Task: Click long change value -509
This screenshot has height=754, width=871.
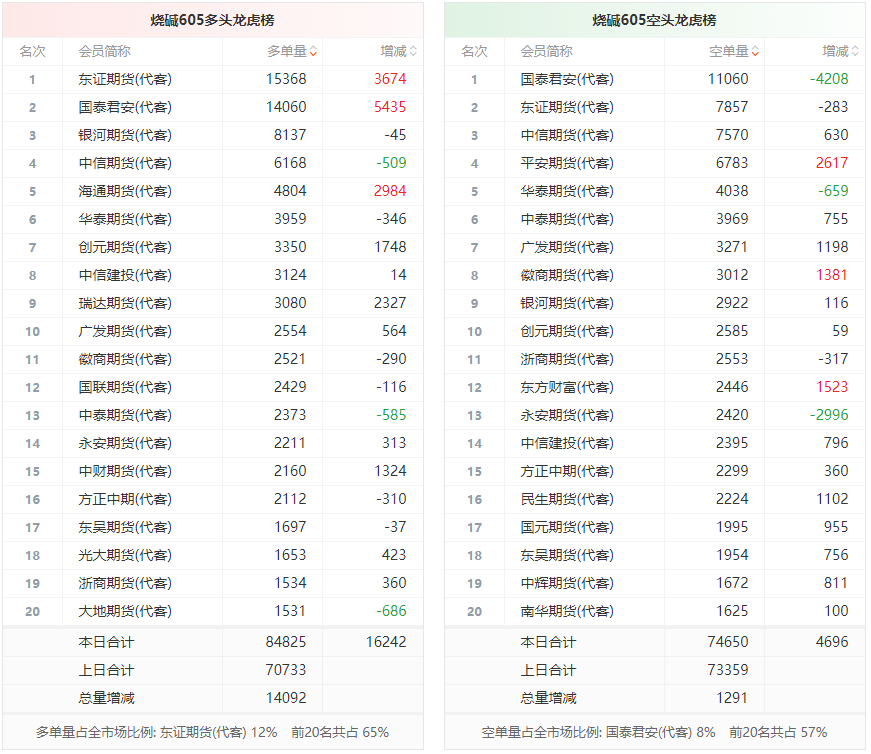Action: point(392,163)
